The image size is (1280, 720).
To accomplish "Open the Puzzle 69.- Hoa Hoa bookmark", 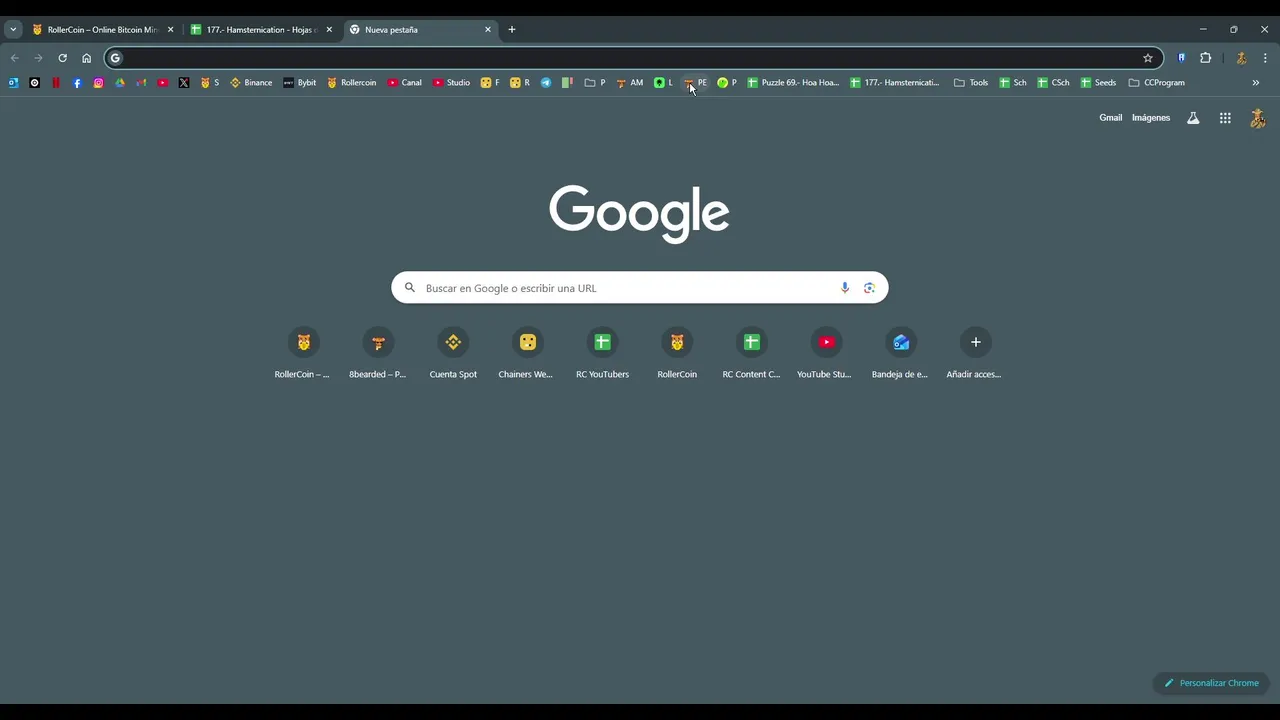I will click(793, 83).
